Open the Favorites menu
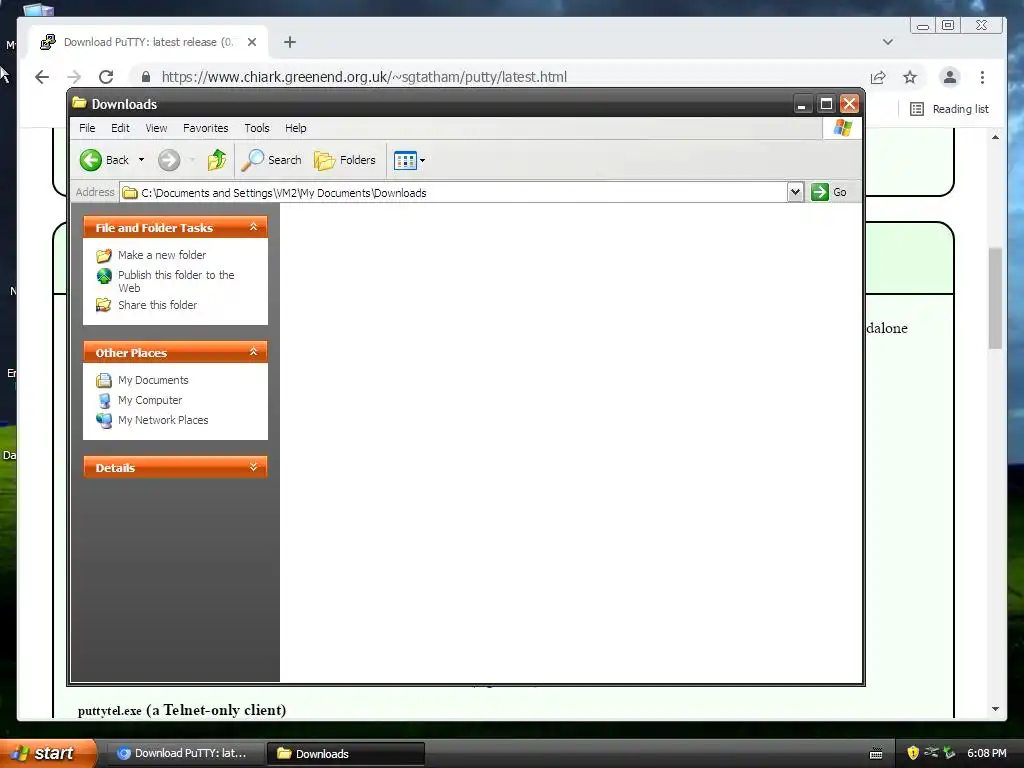 (x=206, y=128)
